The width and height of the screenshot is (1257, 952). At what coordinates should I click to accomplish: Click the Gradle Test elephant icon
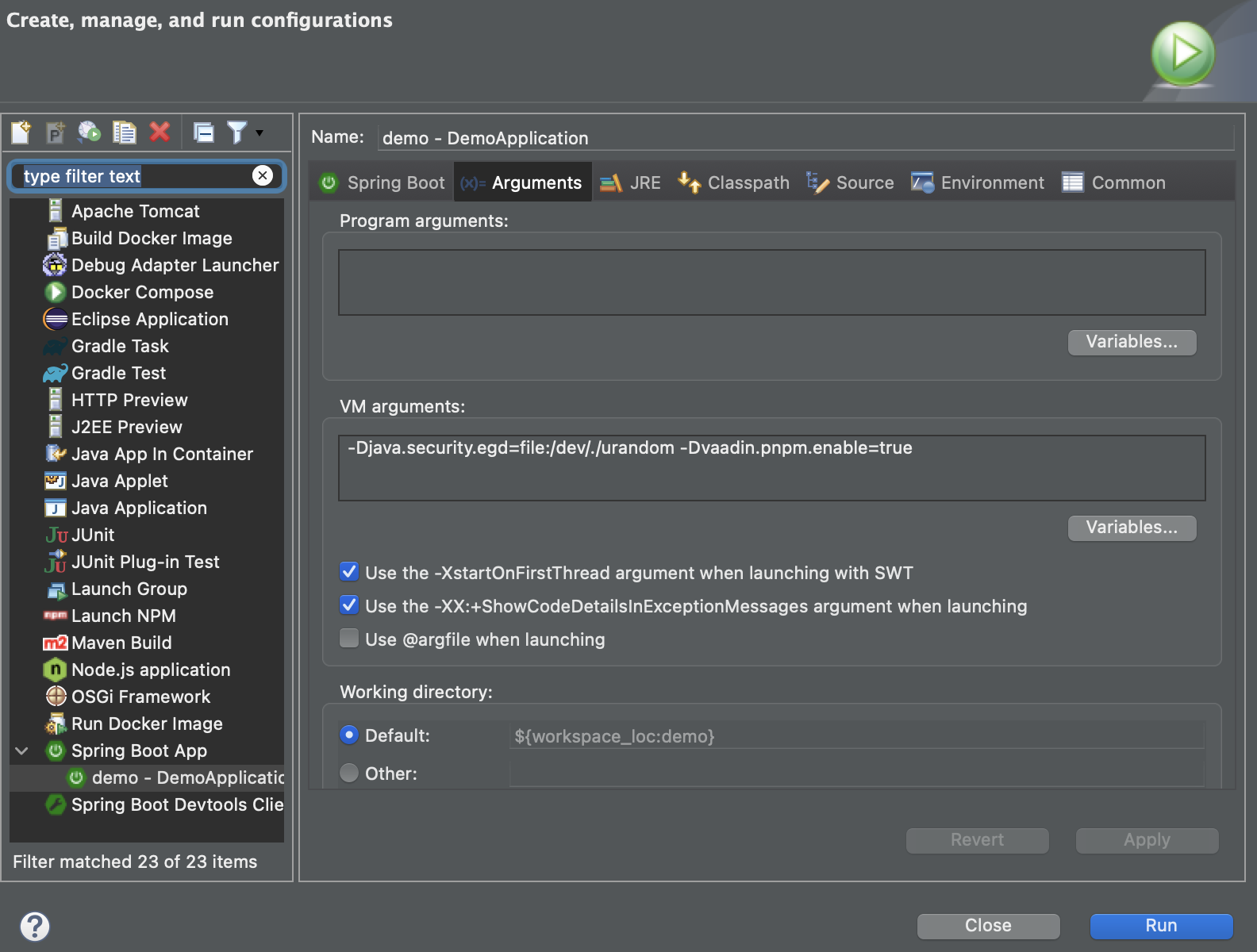coord(56,373)
